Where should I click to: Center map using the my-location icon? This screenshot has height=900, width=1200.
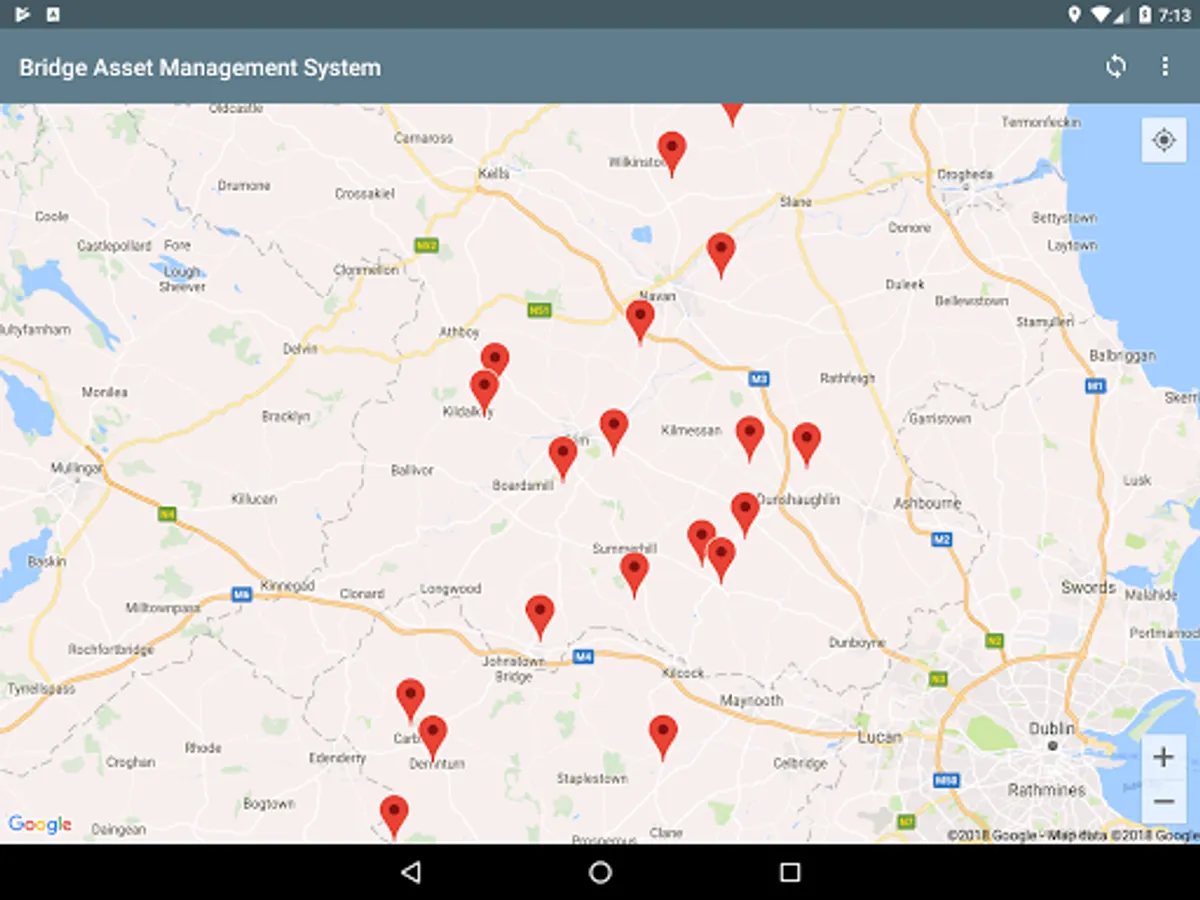1163,140
